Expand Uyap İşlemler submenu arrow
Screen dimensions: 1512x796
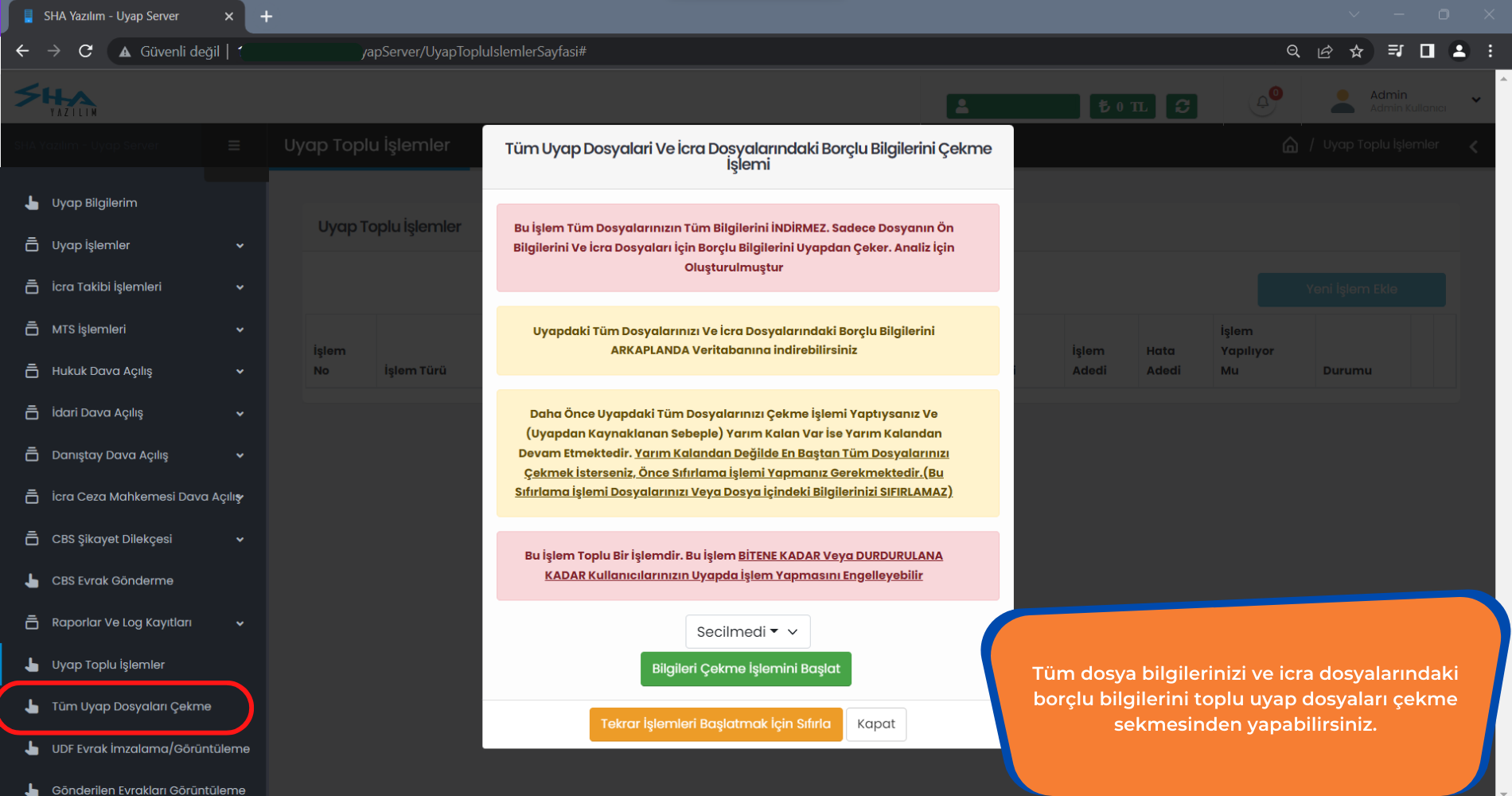[240, 245]
